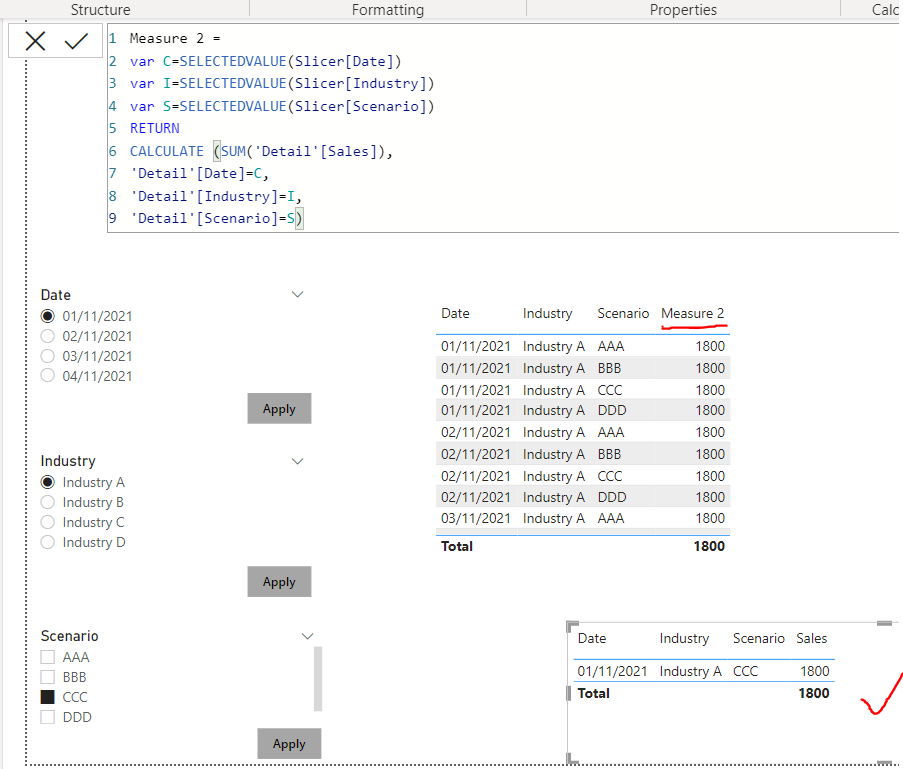Check the AAA scenario checkbox
Viewport: 903px width, 769px height.
click(x=48, y=657)
